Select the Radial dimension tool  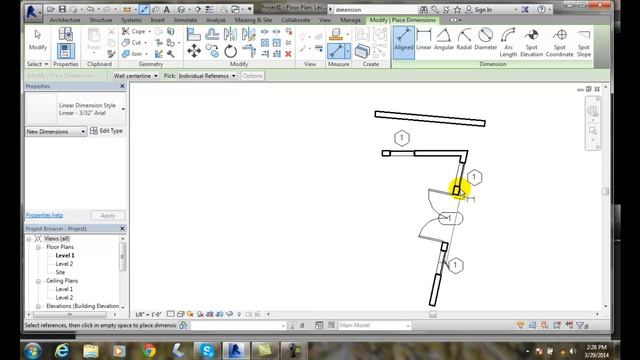pos(464,40)
